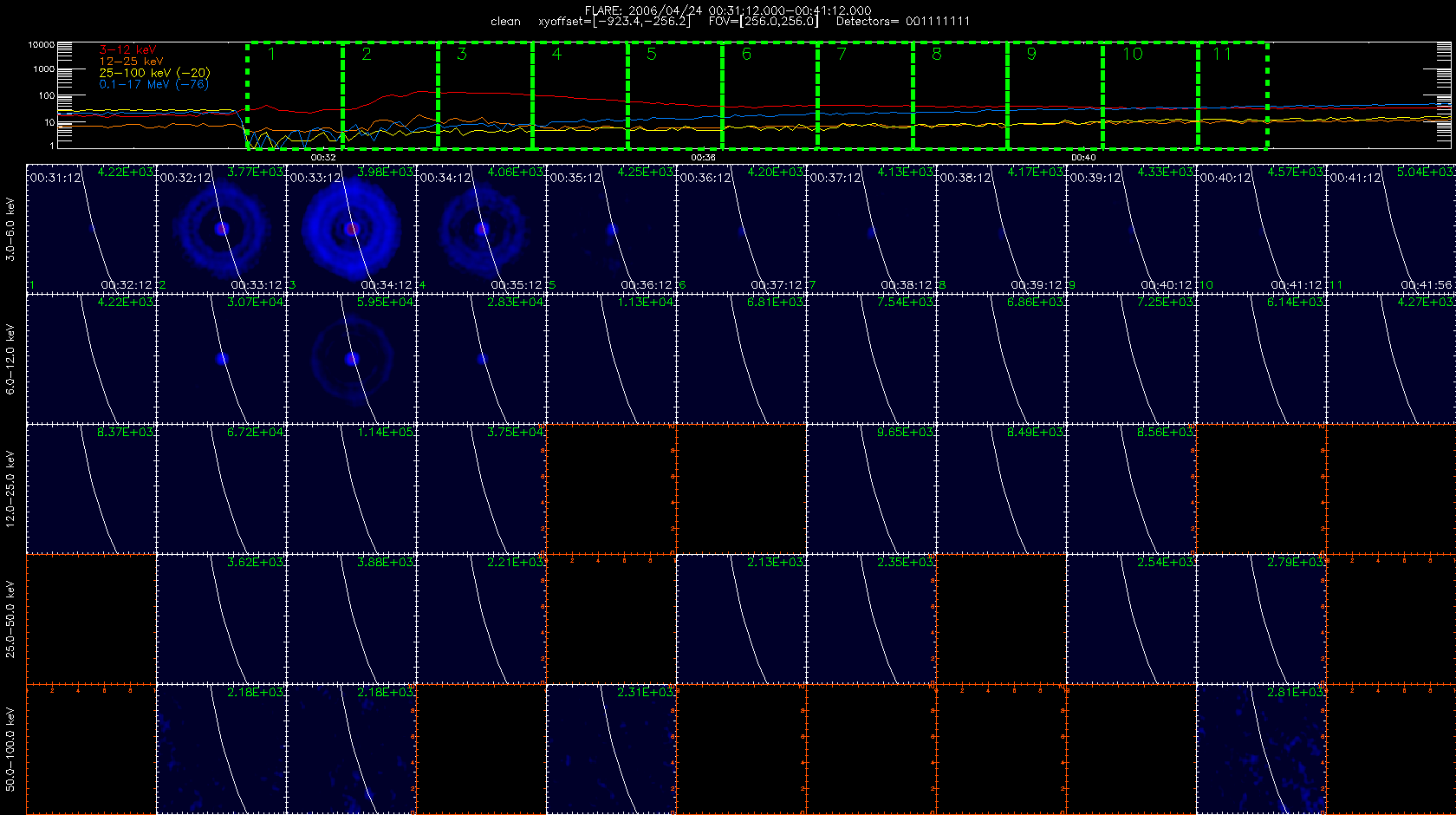
Task: Click the '12.0-25.0 keV' row label
Action: (10, 489)
